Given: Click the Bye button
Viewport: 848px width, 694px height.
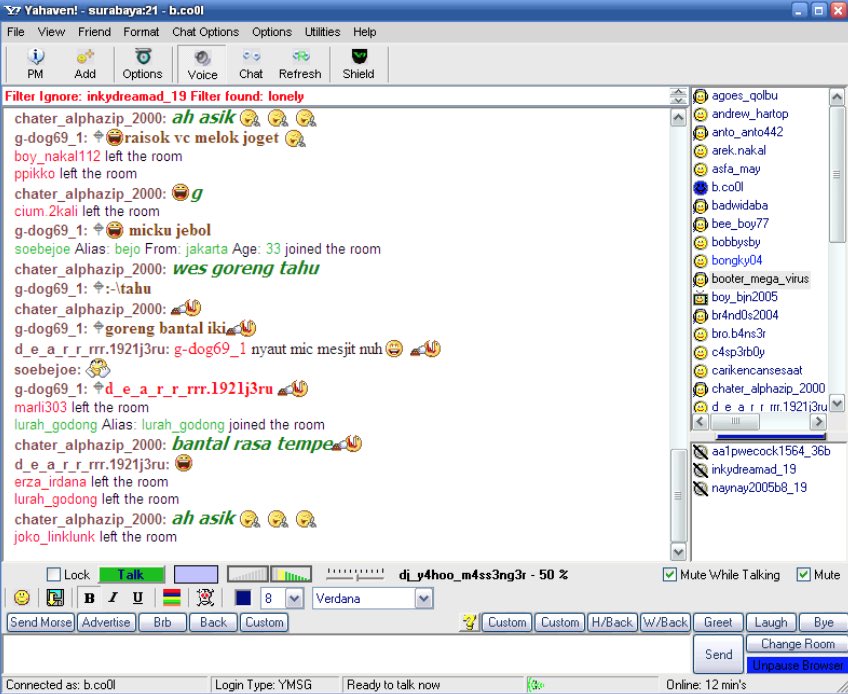Looking at the screenshot, I should click(824, 622).
